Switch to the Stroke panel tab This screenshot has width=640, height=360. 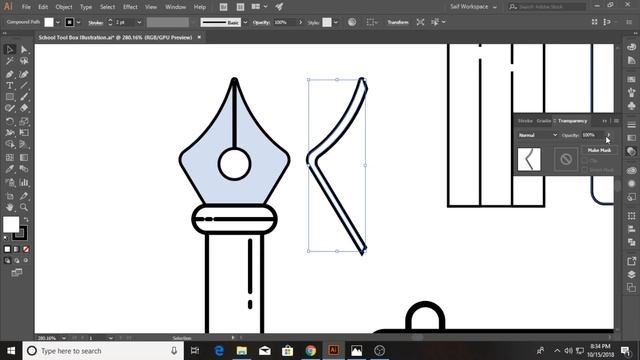(525, 121)
